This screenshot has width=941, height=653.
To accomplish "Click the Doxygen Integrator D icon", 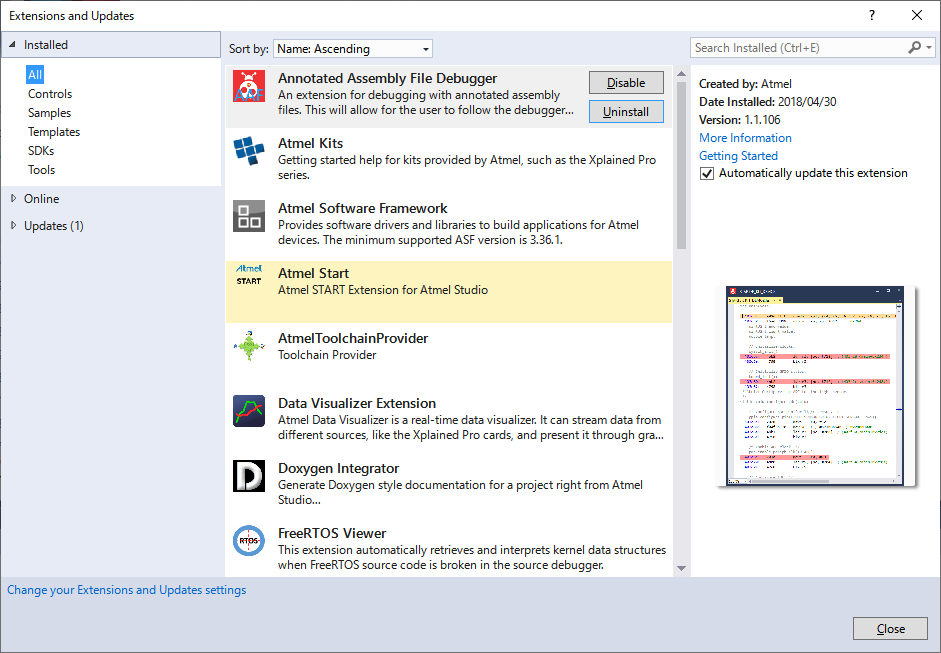I will pos(249,476).
